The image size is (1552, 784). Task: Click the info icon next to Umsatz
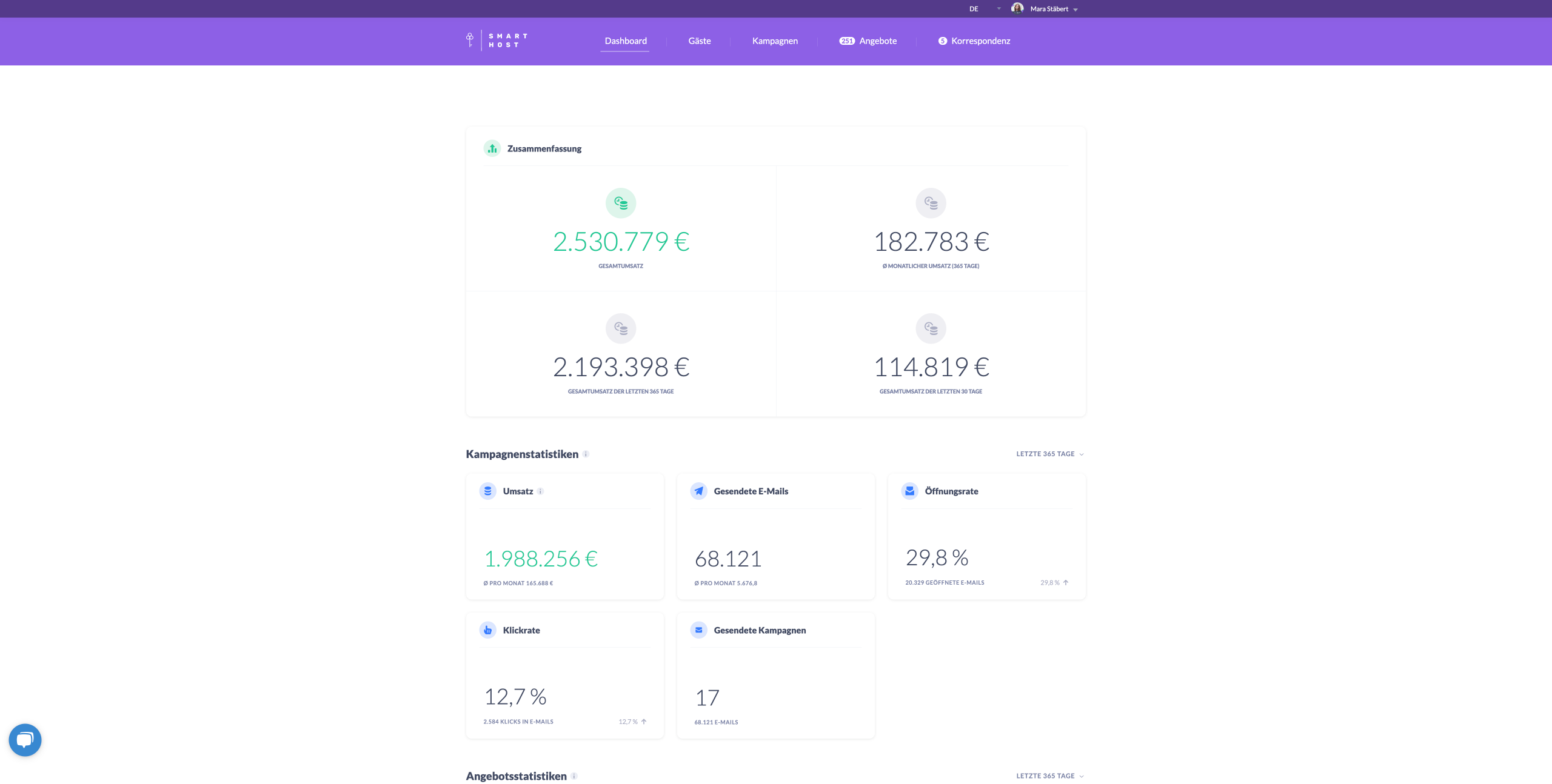coord(540,491)
